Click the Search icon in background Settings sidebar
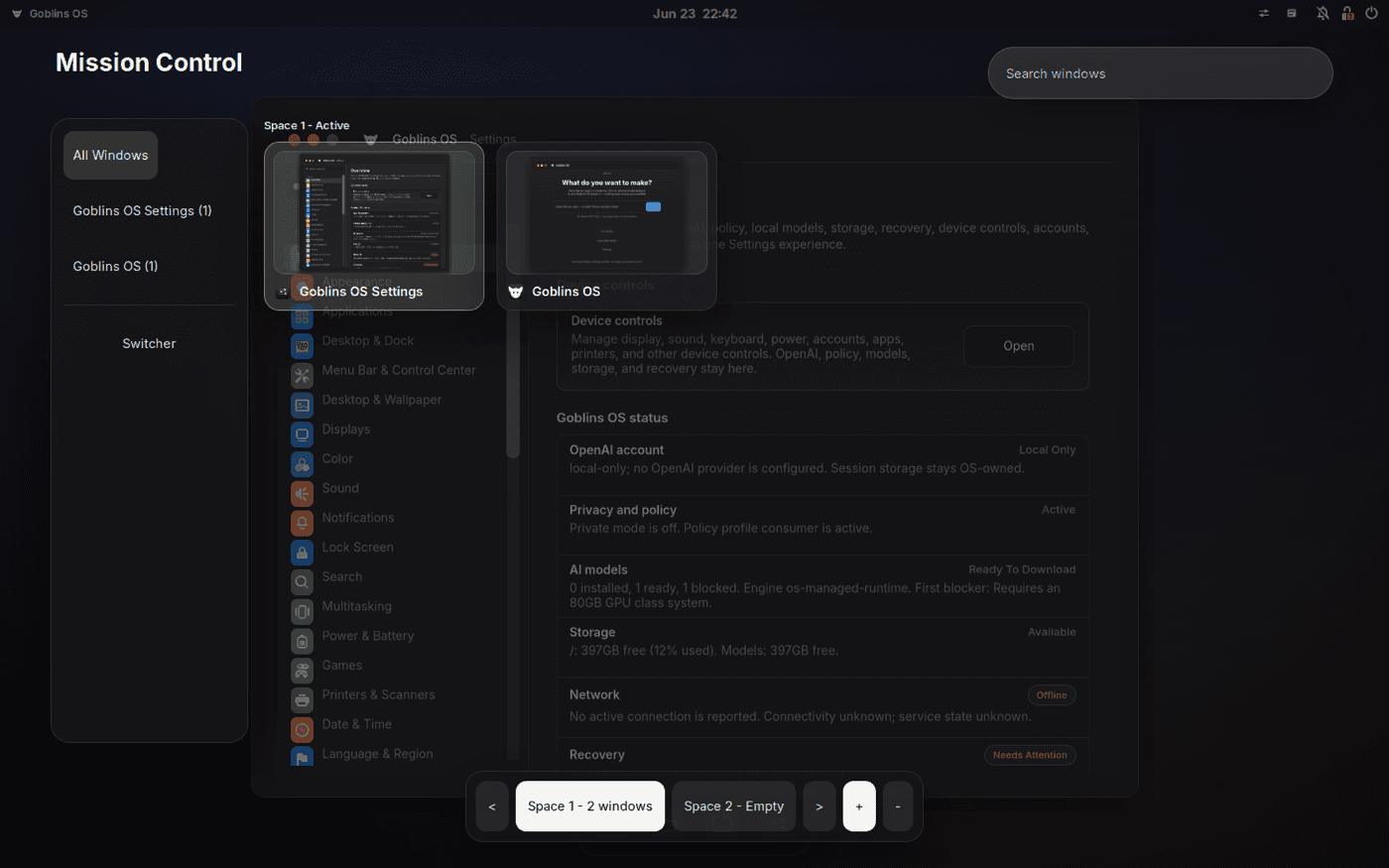The image size is (1389, 868). pyautogui.click(x=302, y=582)
